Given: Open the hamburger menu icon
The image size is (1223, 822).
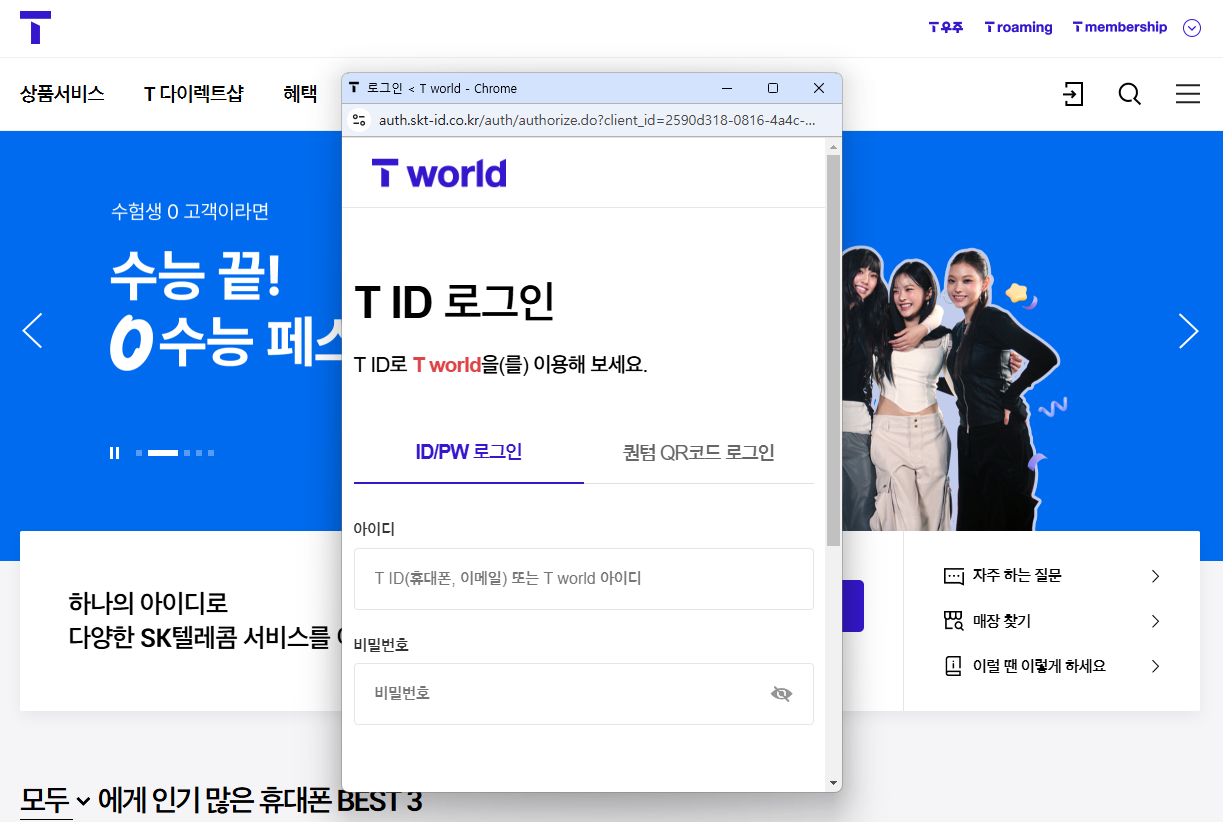Looking at the screenshot, I should point(1188,94).
